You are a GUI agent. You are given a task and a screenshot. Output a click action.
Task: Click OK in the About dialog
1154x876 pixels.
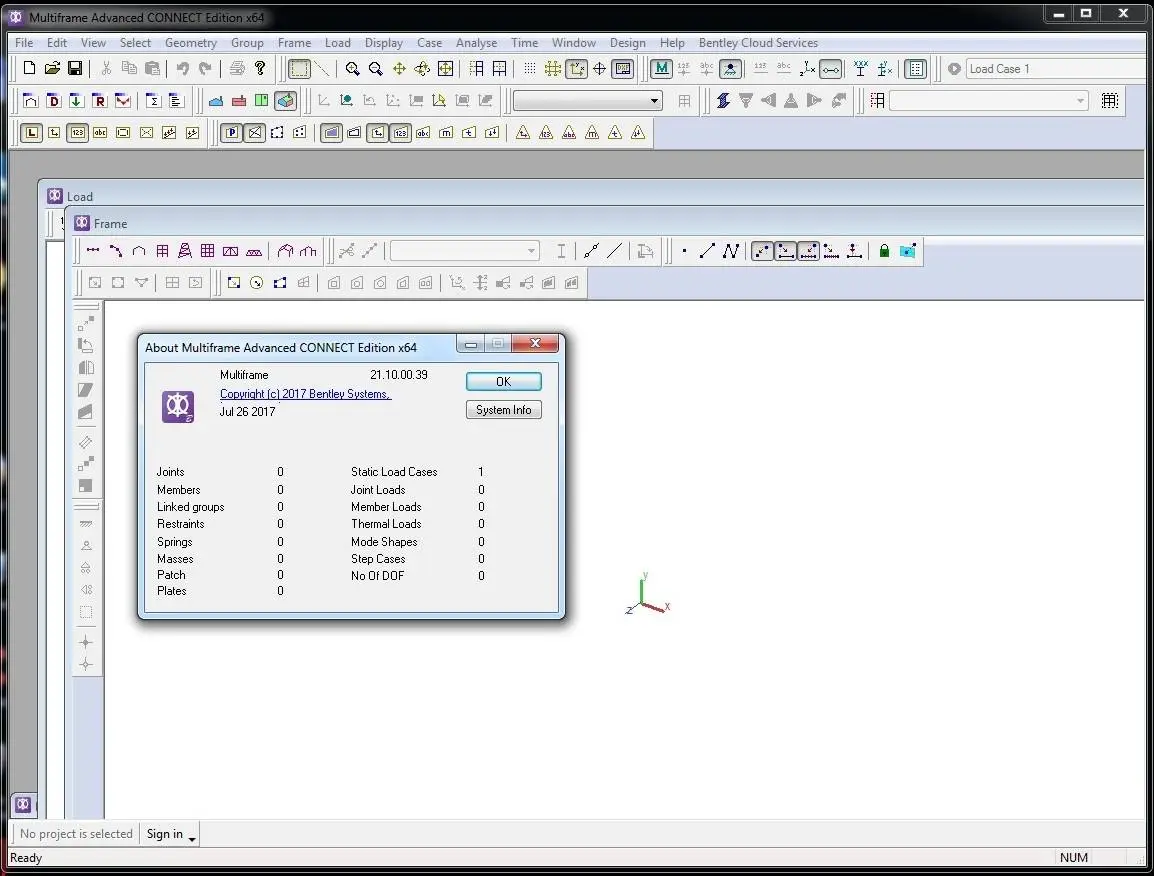503,381
